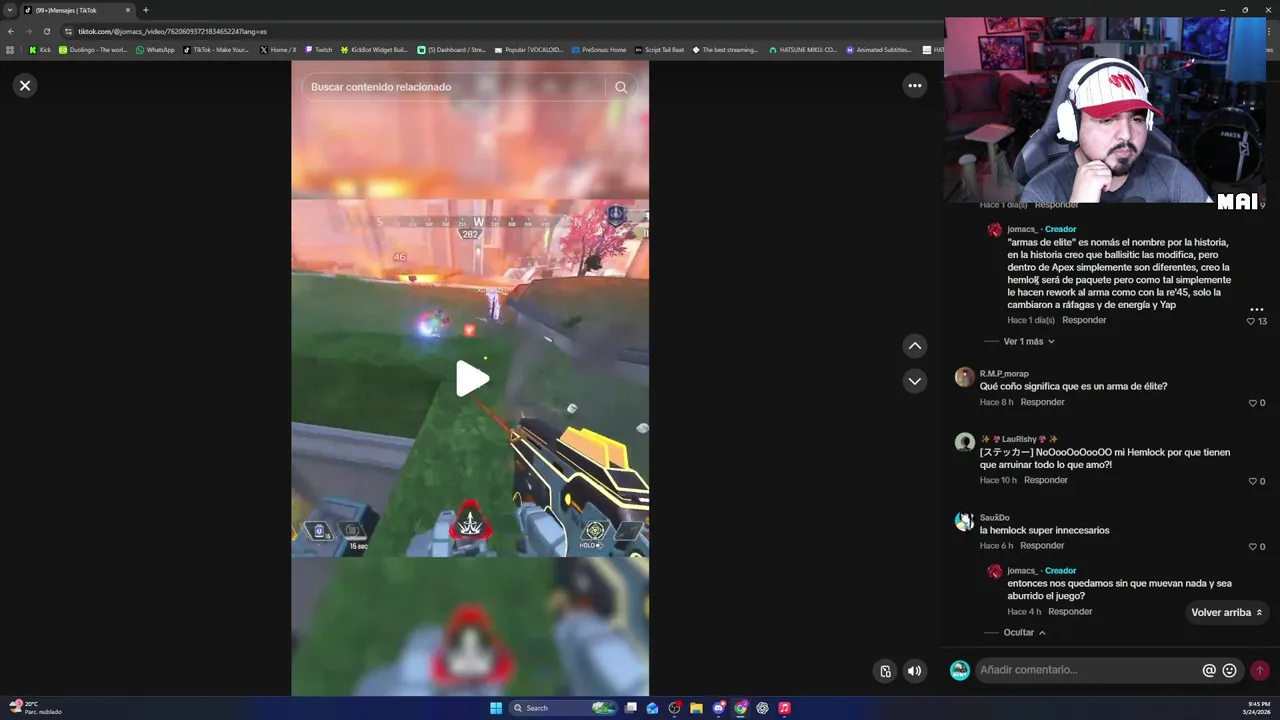Open Apple Music from the taskbar

(x=784, y=708)
